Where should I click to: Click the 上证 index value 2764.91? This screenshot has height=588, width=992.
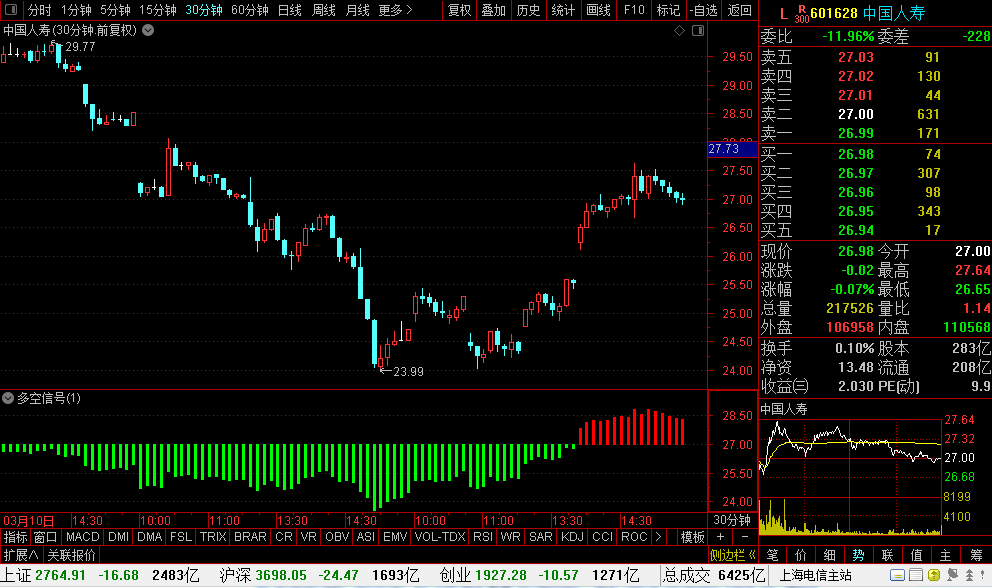[60, 575]
